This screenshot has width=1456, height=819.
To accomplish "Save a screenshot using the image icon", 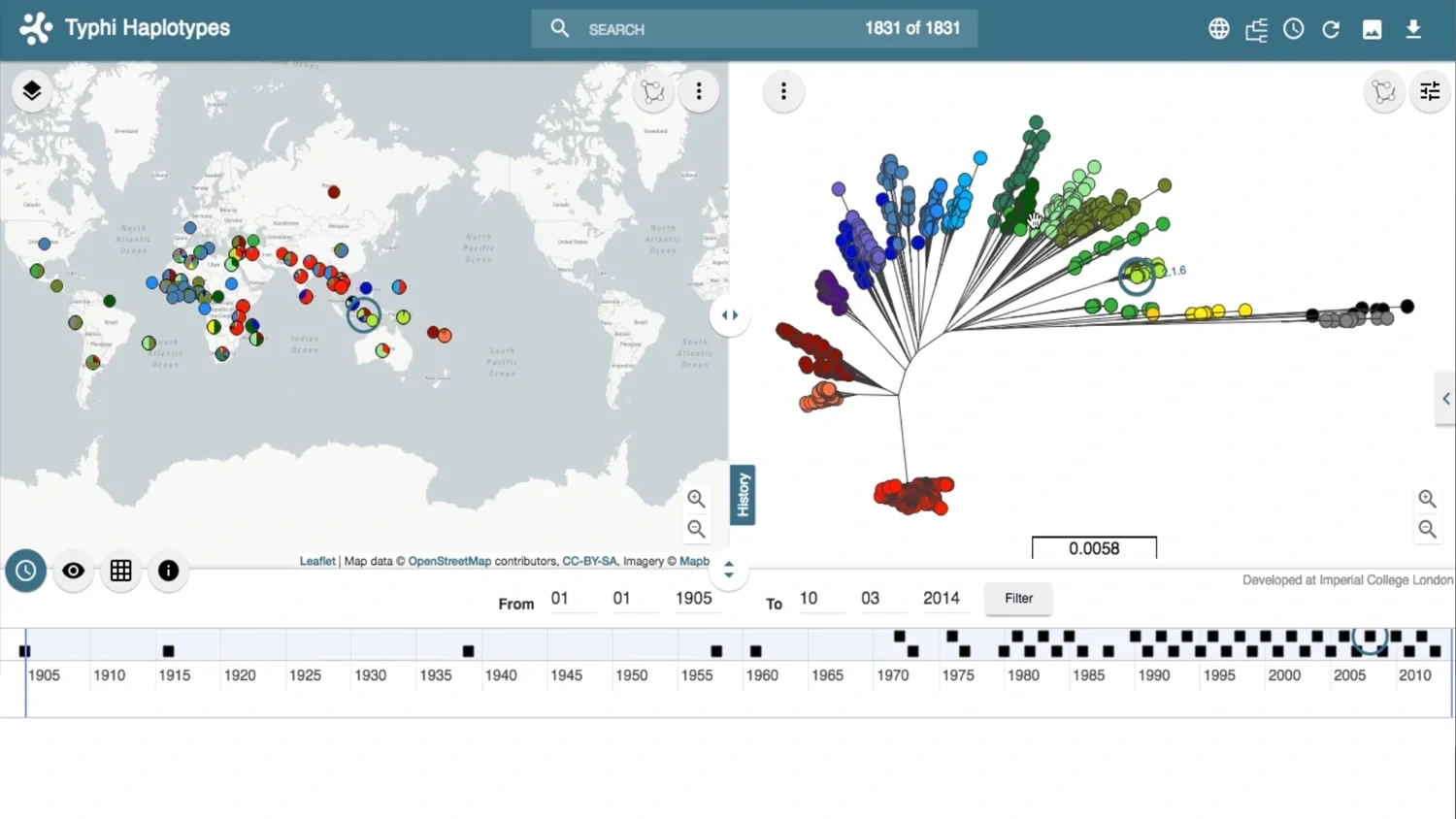I will [1372, 29].
